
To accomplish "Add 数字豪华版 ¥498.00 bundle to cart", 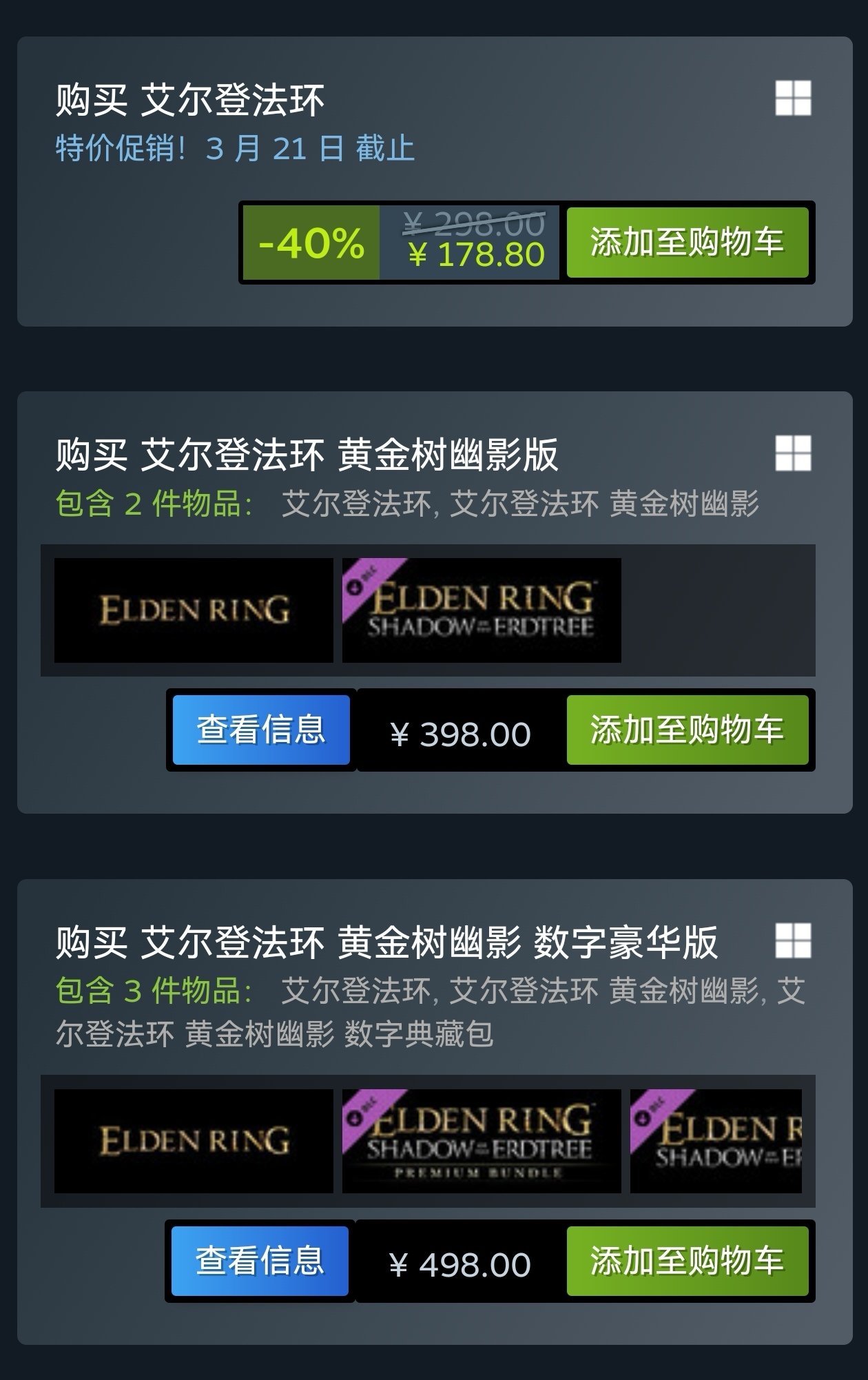I will click(x=687, y=1261).
